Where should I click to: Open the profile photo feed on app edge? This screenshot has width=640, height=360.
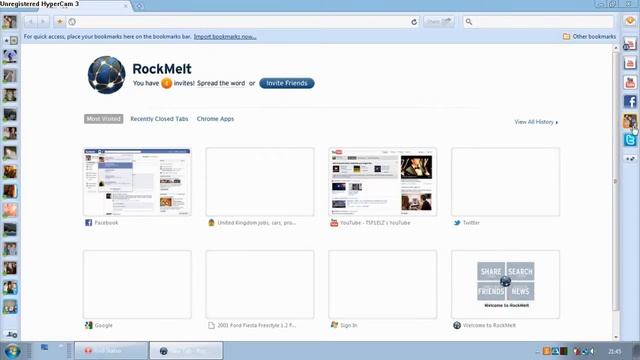click(630, 121)
